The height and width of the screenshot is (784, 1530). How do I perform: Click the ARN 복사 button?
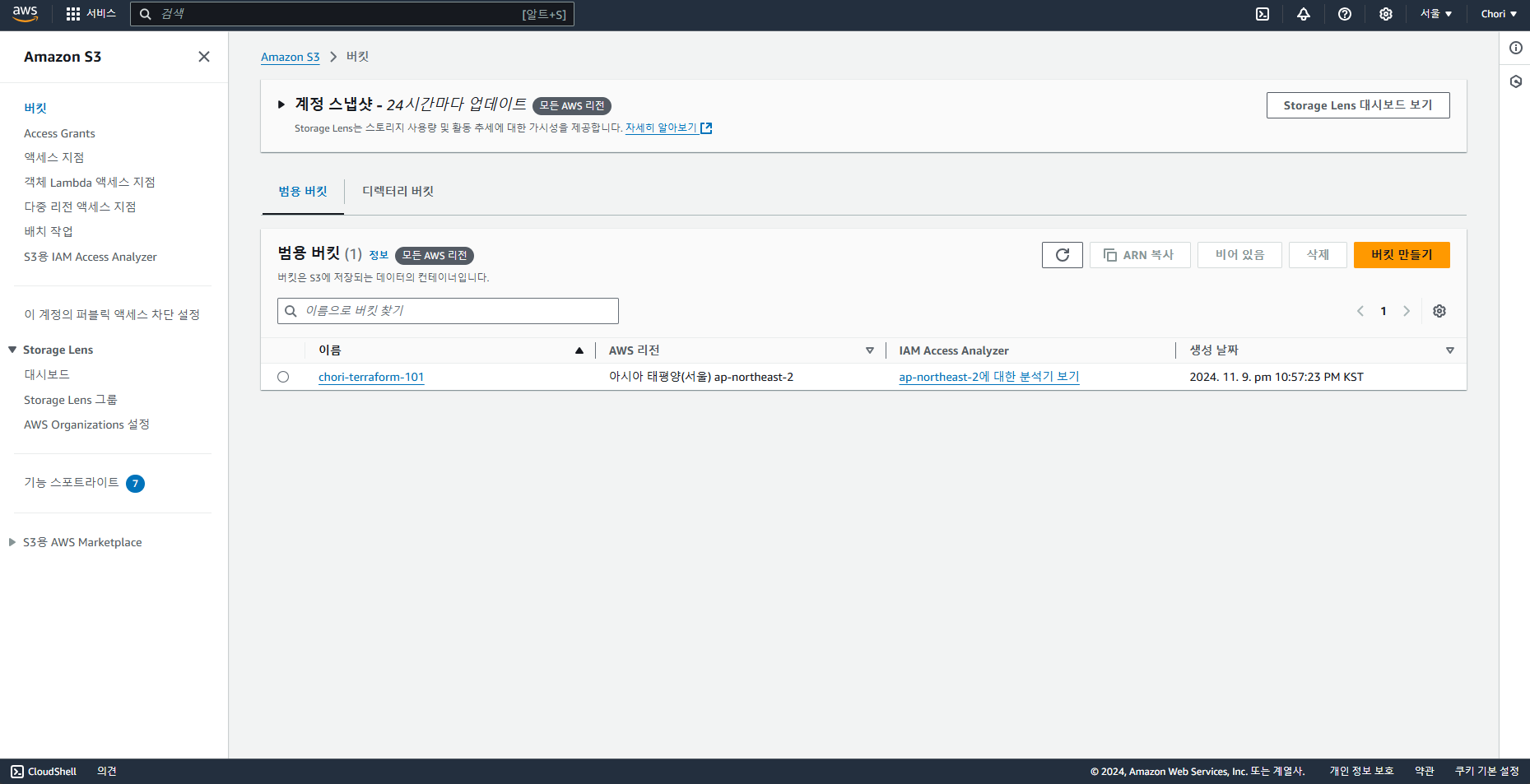coord(1140,255)
